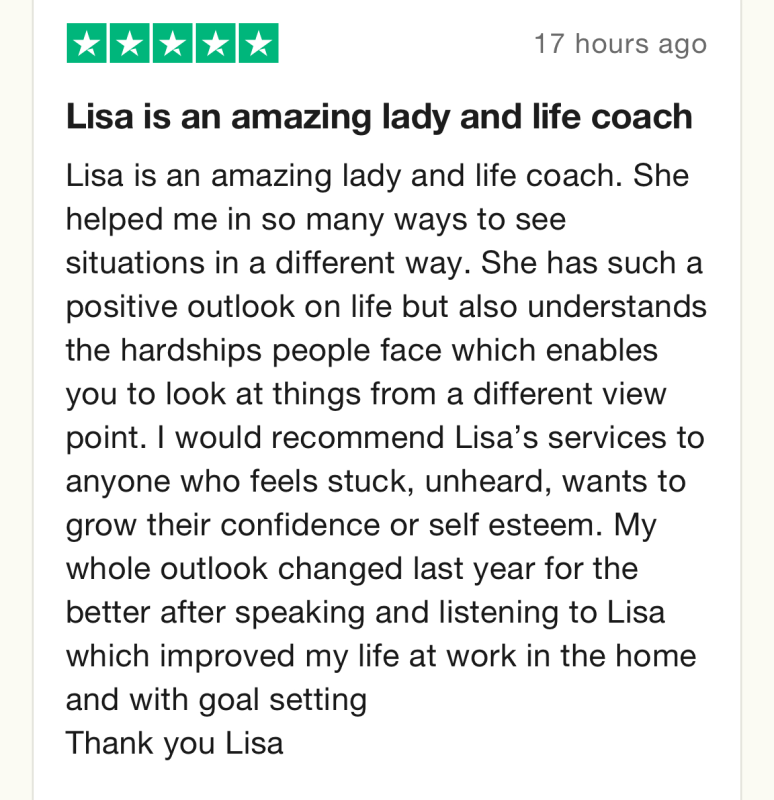Click the "Thank you Lisa" closing line
The height and width of the screenshot is (800, 774).
174,743
